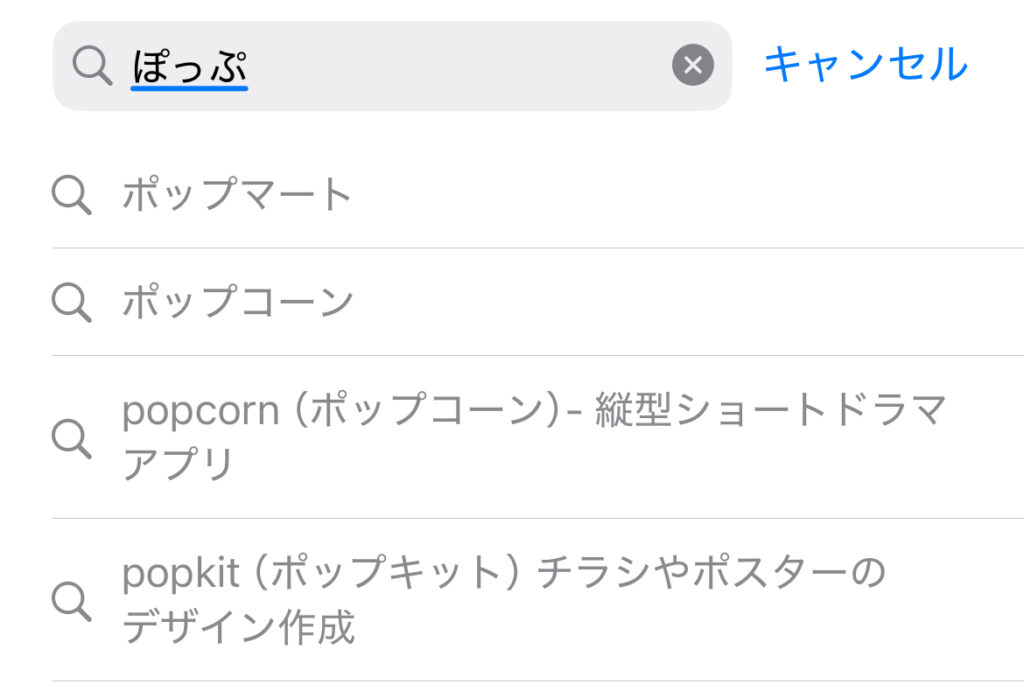The image size is (1024, 698).
Task: Place cursor on typed text ぽっぷ
Action: pyautogui.click(x=189, y=64)
